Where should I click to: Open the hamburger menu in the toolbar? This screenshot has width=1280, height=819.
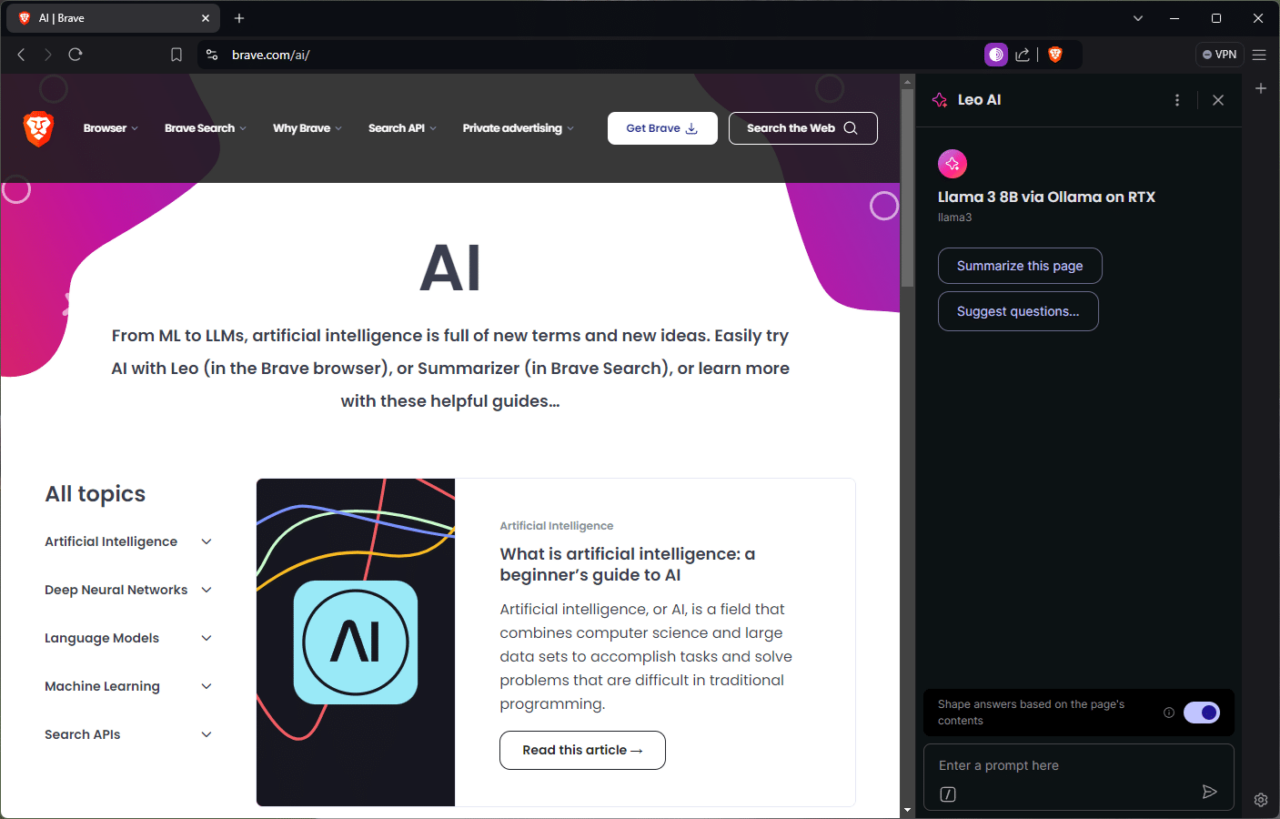pyautogui.click(x=1259, y=54)
